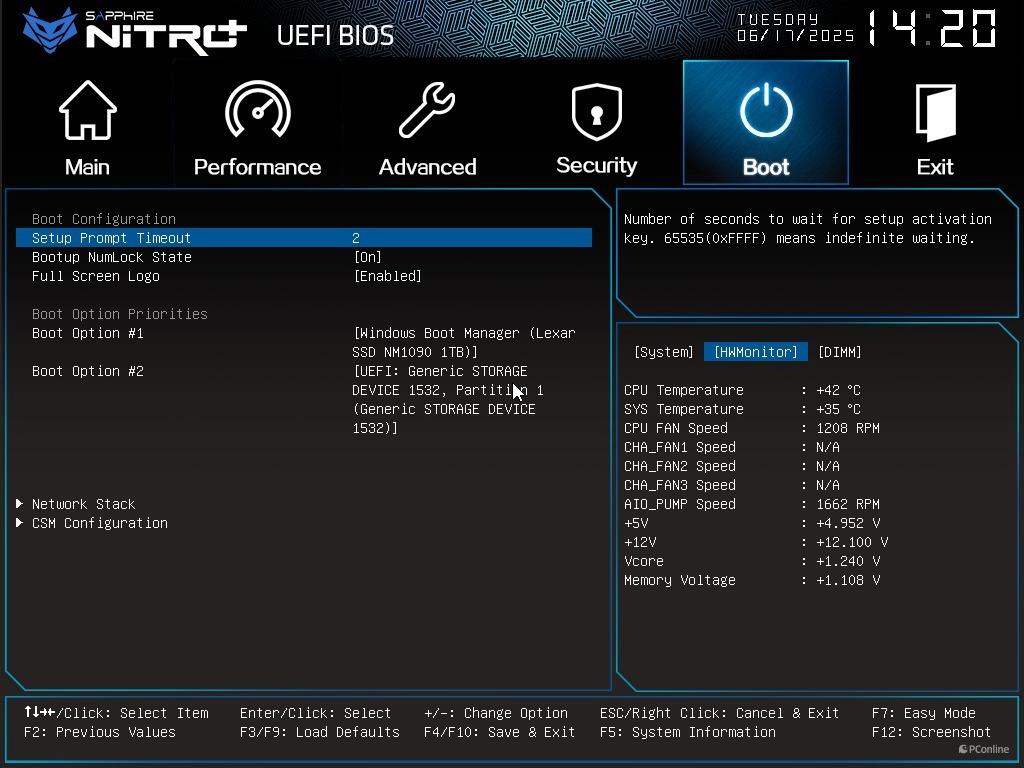Click the Enter/Click: Select hint

(315, 713)
